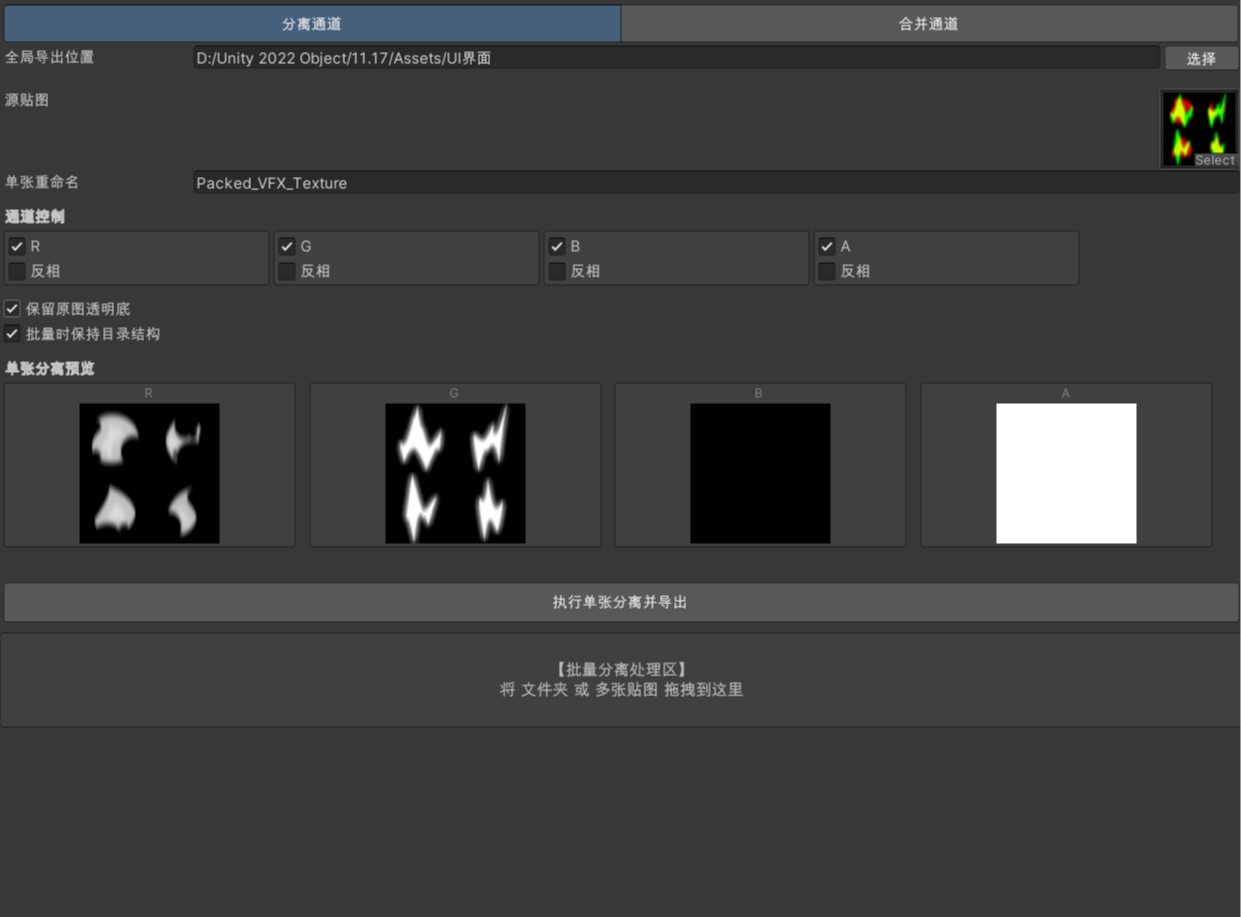
Task: Click the R channel preview image
Action: point(149,473)
